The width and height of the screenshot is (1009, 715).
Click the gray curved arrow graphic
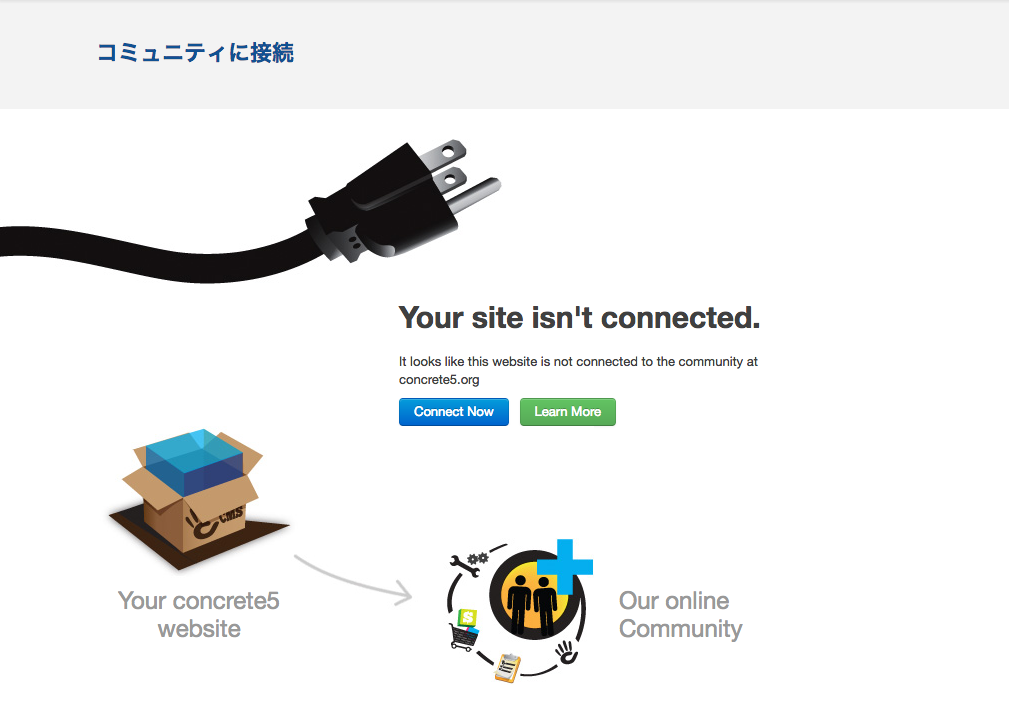pos(354,579)
